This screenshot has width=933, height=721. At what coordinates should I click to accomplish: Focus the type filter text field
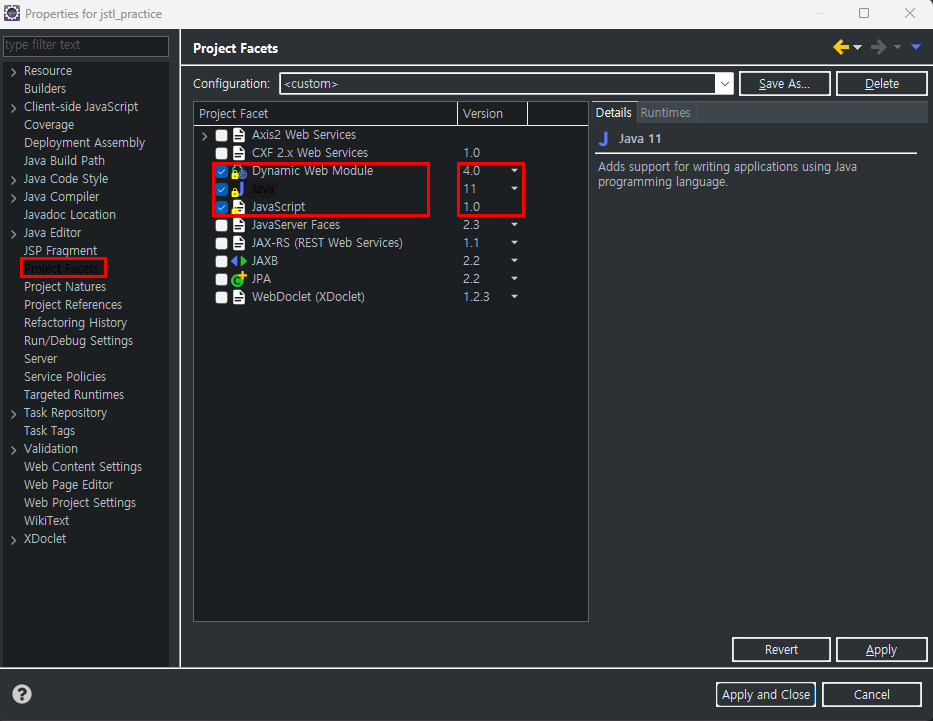coord(86,45)
